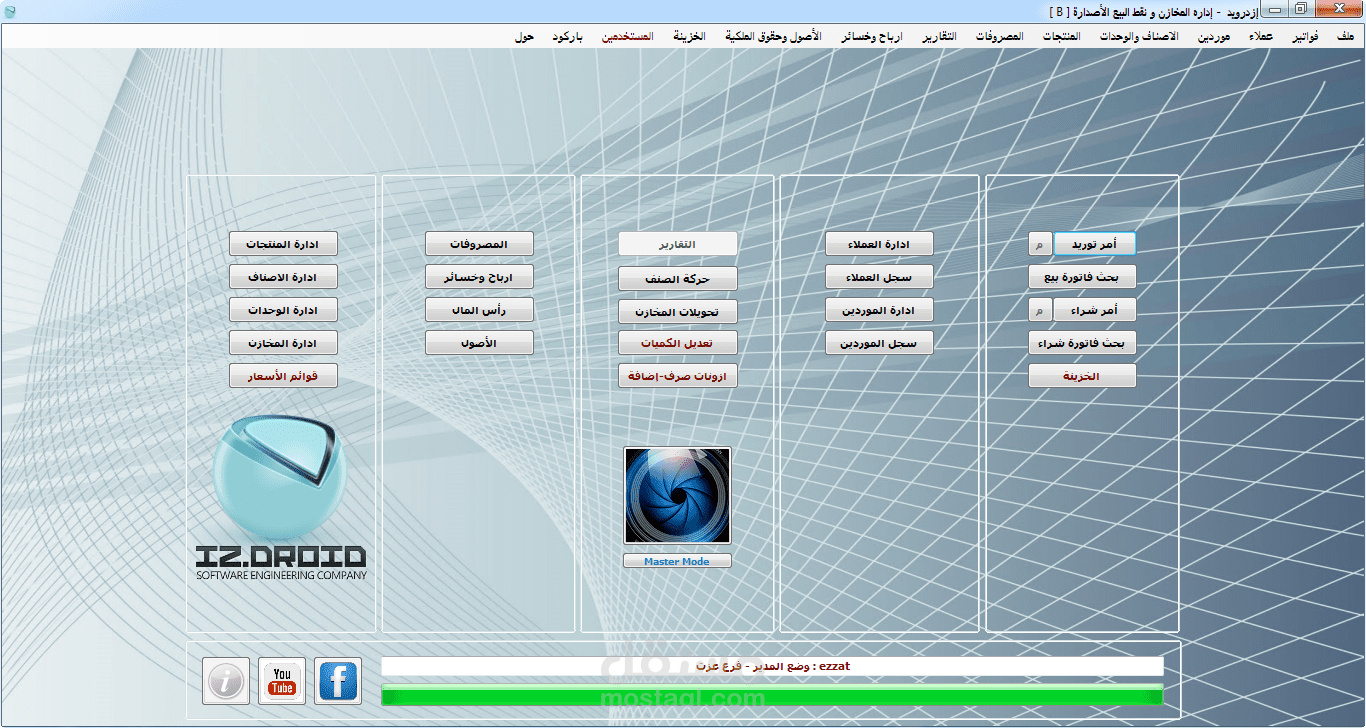Open the المصروفات menu in the menu bar
The width and height of the screenshot is (1366, 728).
[x=998, y=37]
